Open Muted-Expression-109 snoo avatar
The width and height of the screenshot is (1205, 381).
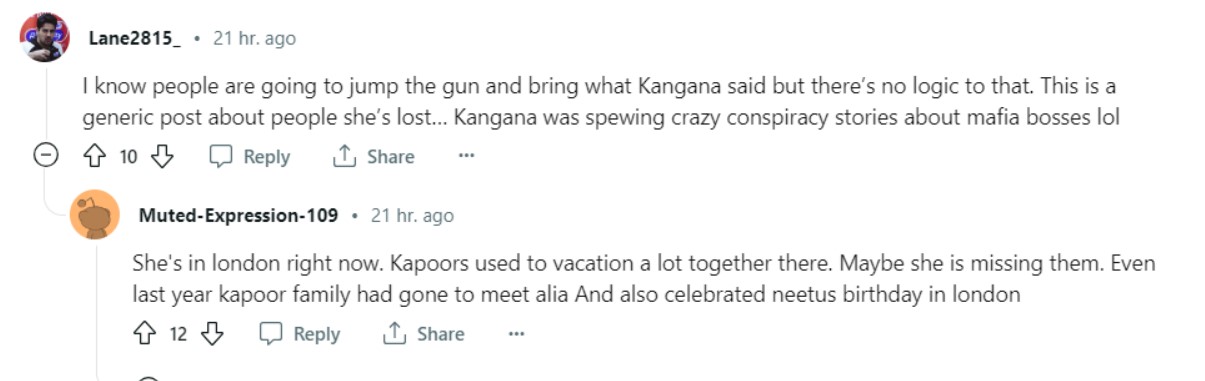click(95, 214)
